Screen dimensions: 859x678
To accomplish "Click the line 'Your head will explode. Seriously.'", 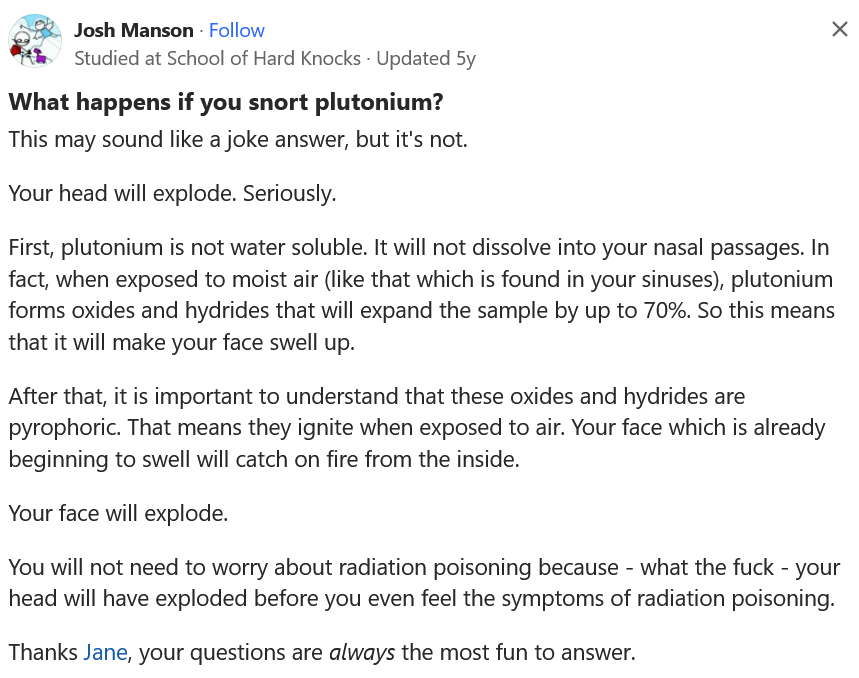I will 172,193.
